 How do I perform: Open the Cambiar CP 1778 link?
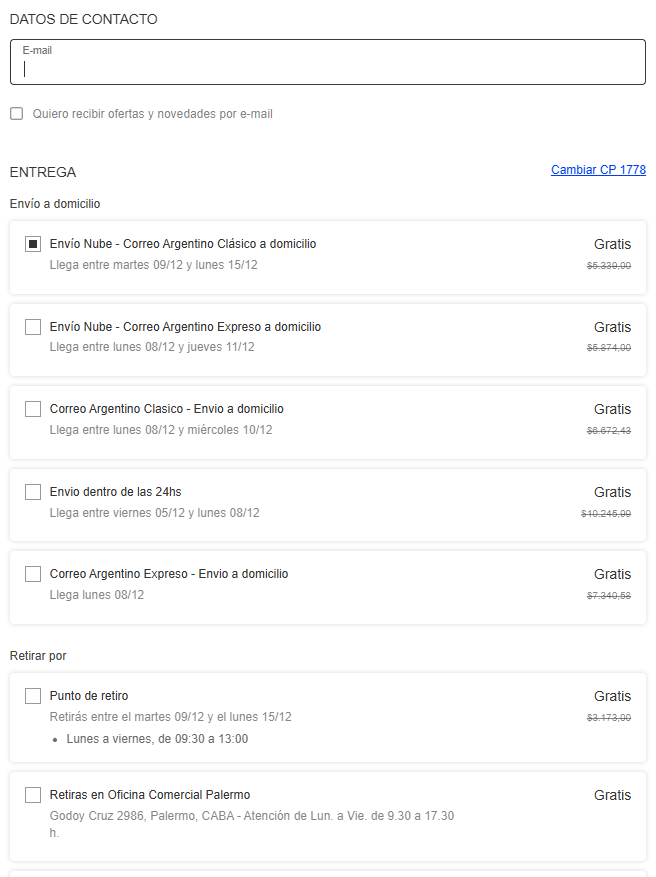pyautogui.click(x=598, y=170)
